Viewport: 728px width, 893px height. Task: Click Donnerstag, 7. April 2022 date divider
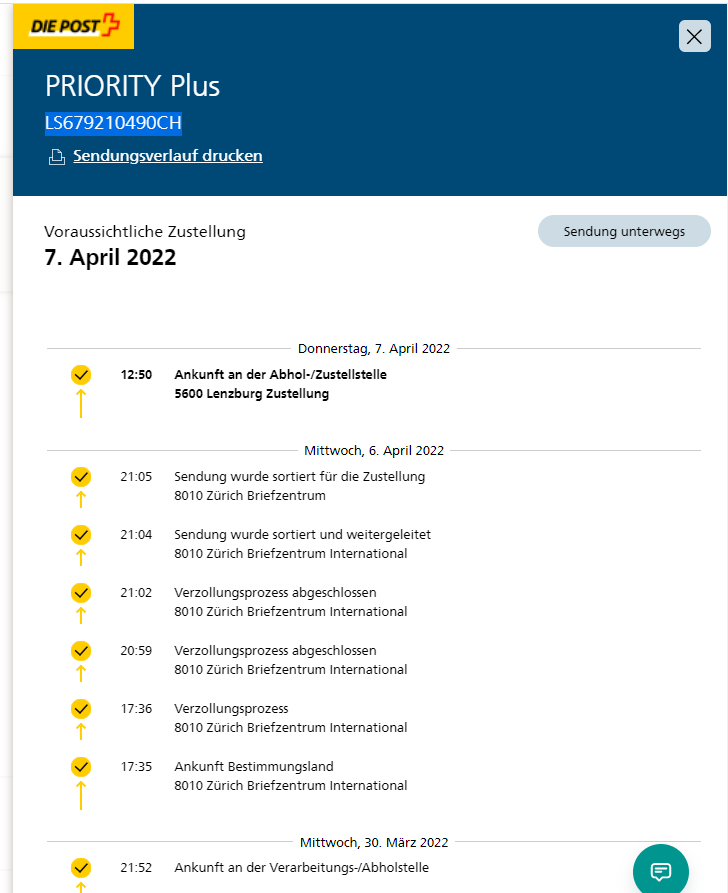click(374, 349)
